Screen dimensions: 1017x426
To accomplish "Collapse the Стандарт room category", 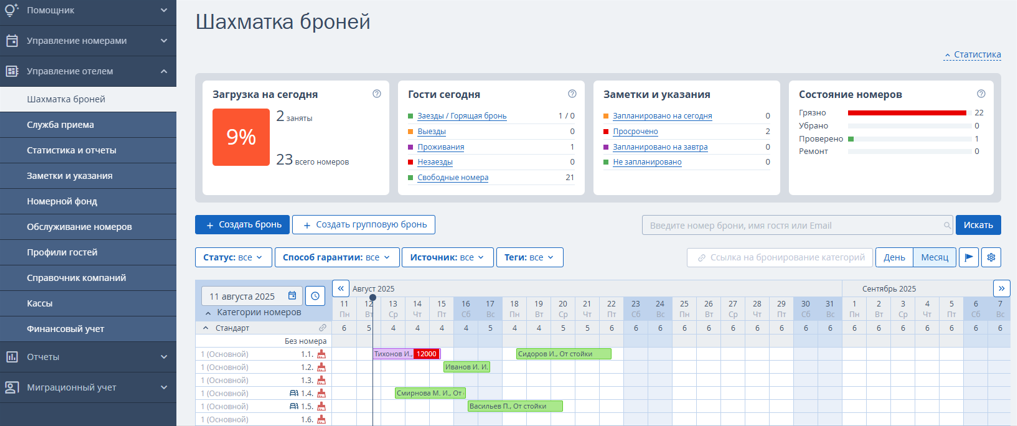I will click(x=206, y=328).
